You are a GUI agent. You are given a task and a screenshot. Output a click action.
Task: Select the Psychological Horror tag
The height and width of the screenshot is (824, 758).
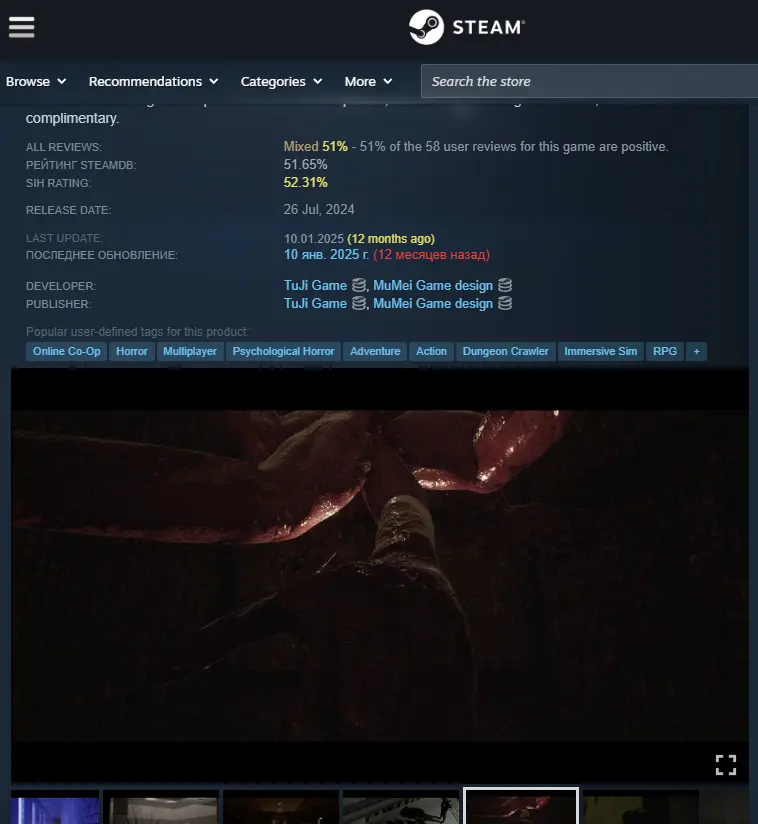(283, 351)
